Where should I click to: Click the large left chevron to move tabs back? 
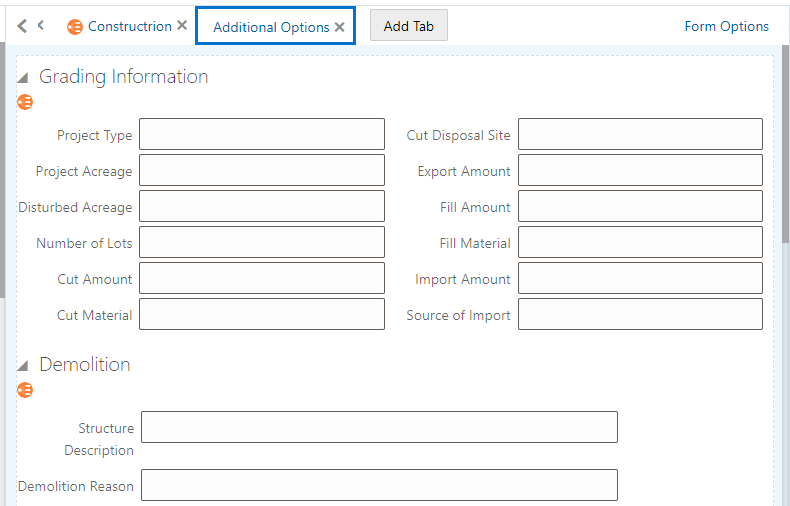(22, 26)
